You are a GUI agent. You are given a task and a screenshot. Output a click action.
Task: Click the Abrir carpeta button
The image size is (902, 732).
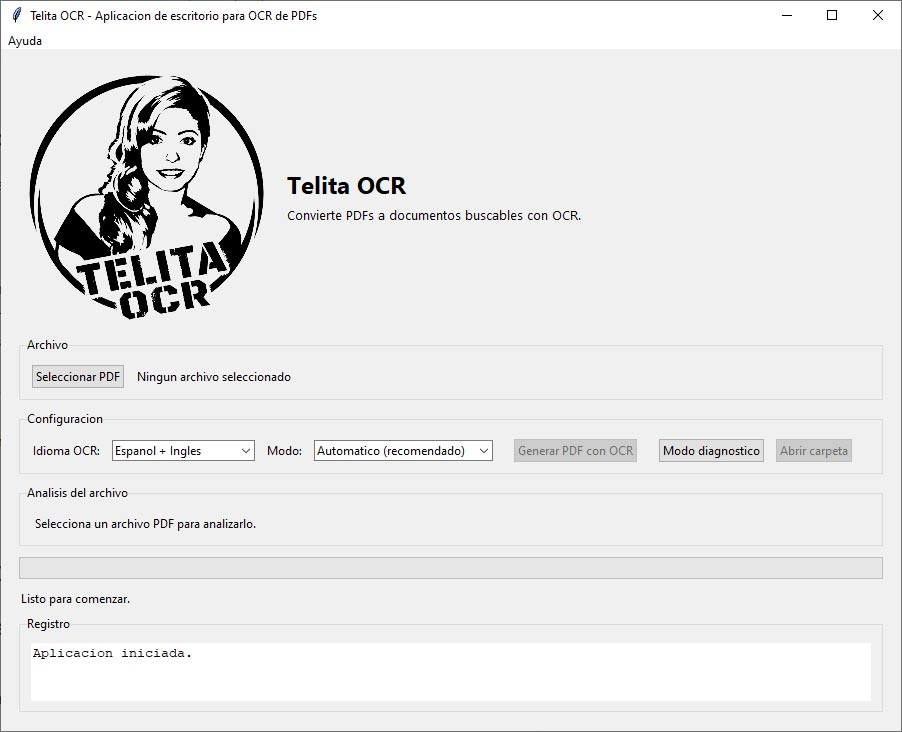(814, 451)
